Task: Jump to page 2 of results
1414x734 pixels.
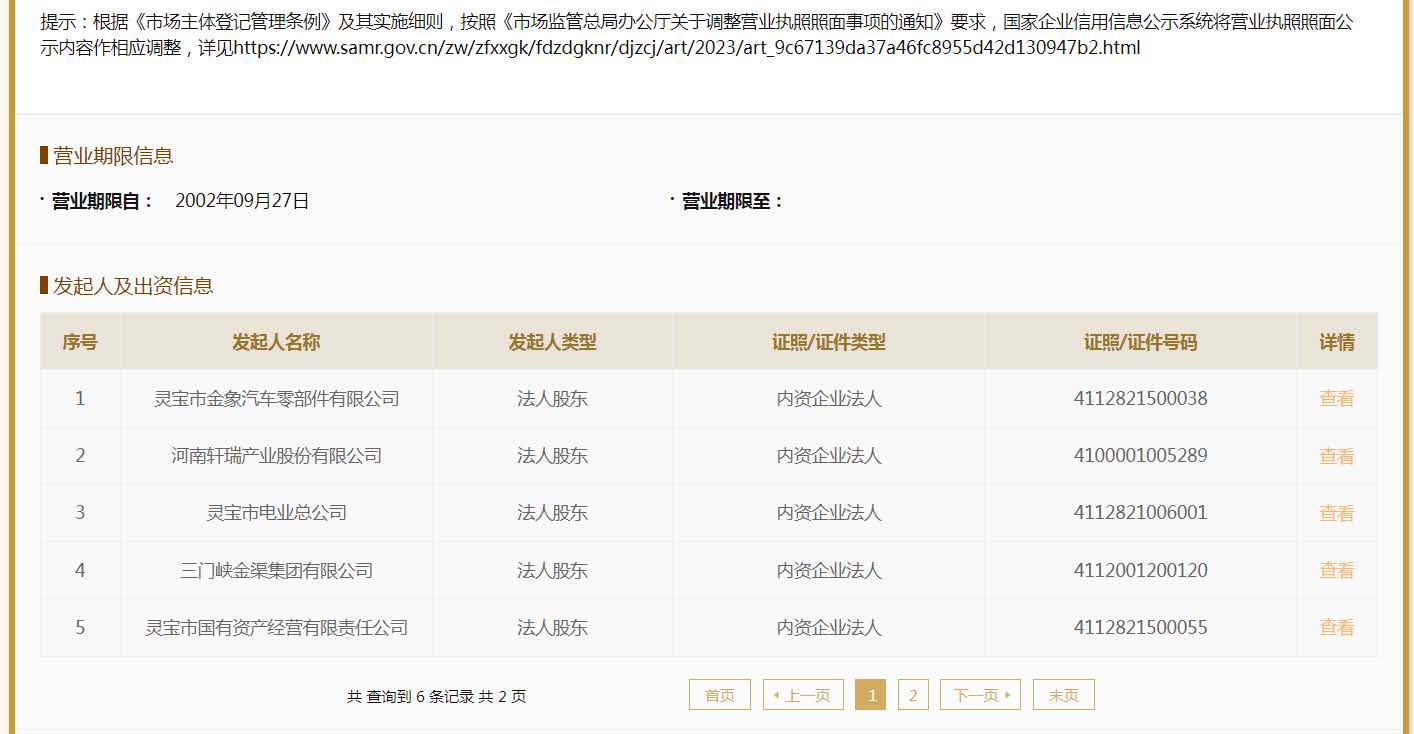Action: pyautogui.click(x=913, y=695)
